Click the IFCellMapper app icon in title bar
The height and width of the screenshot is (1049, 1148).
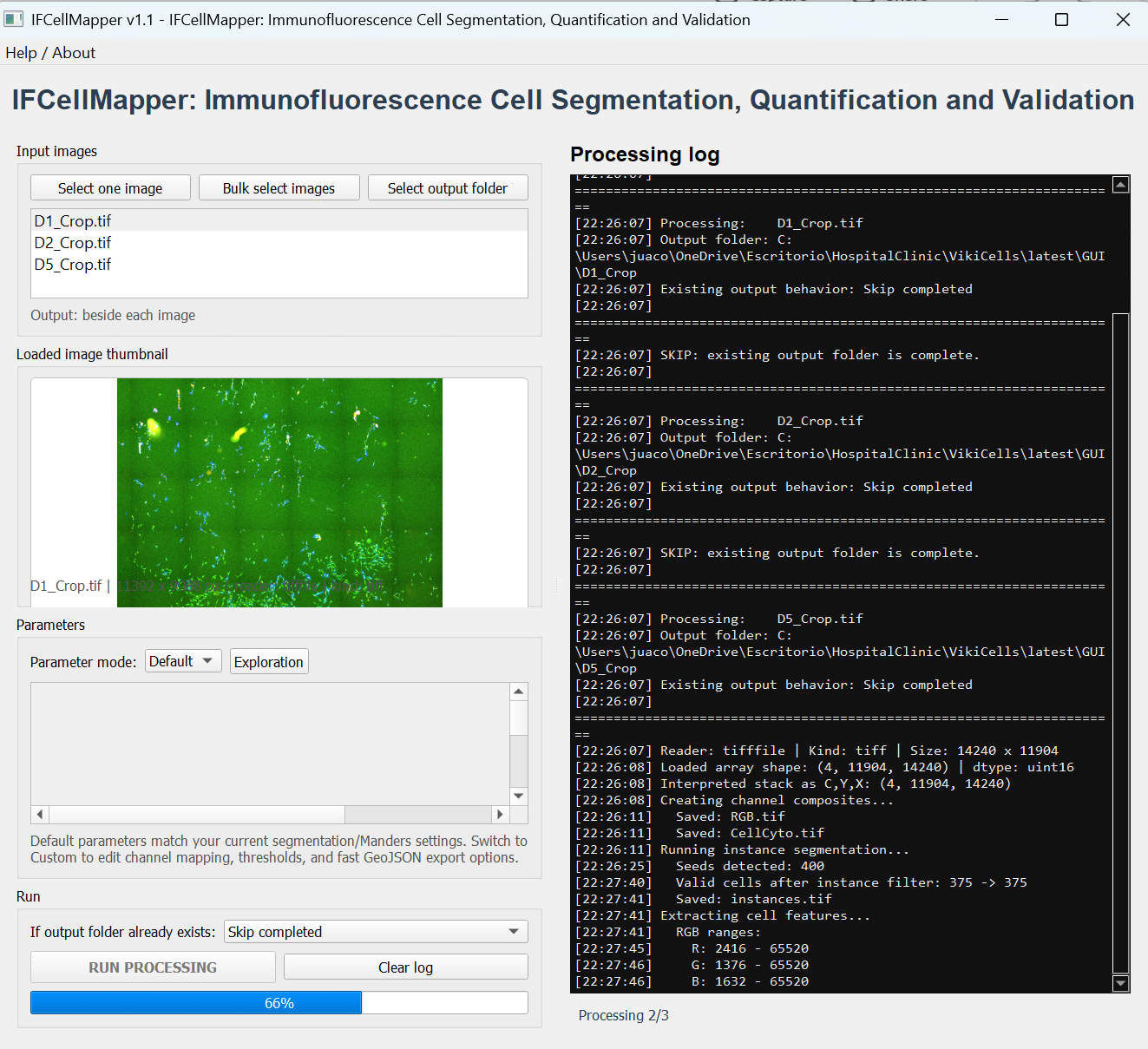coord(14,19)
